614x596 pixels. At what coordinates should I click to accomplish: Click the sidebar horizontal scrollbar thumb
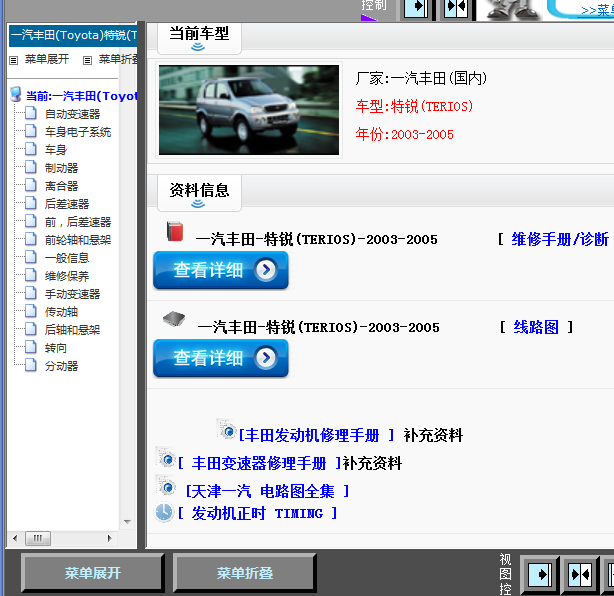click(x=38, y=538)
